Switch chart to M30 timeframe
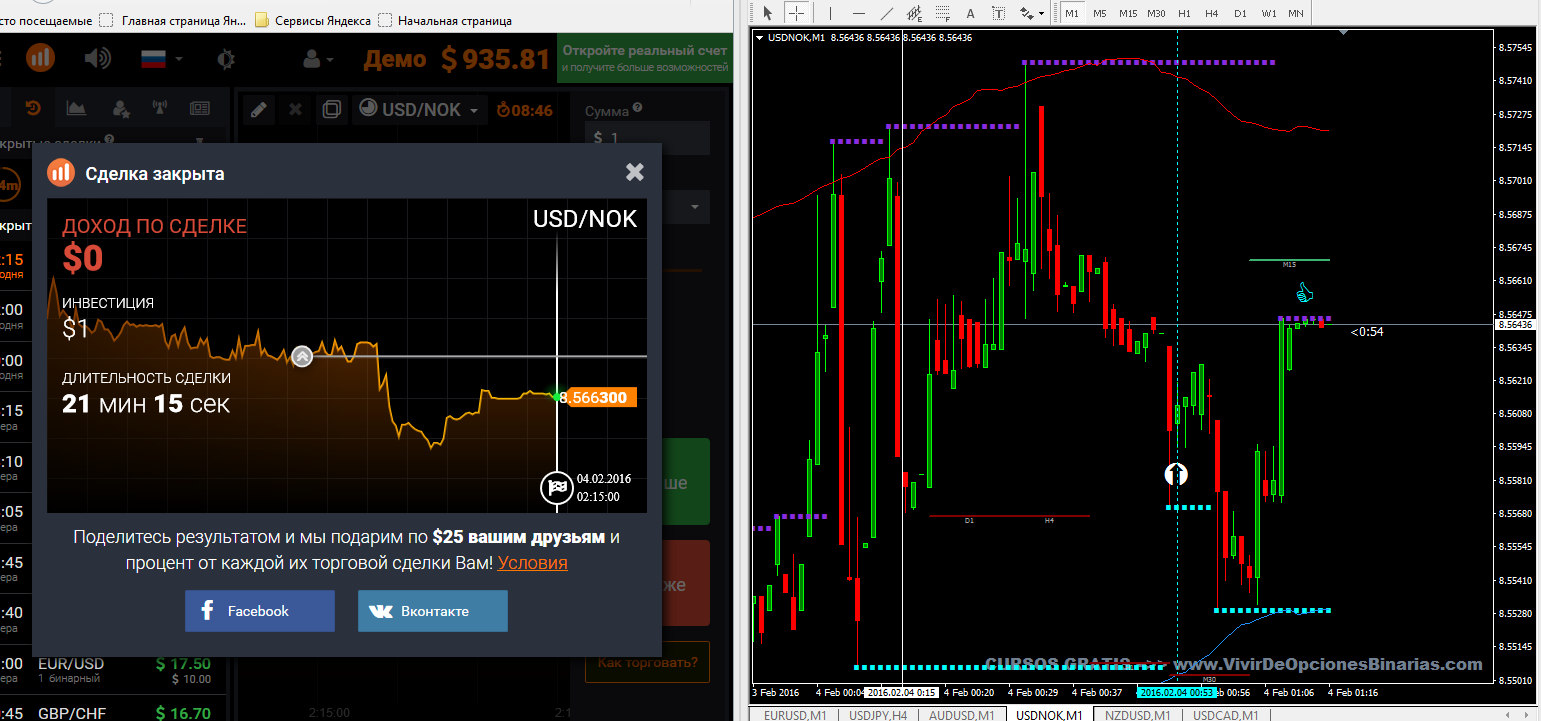Image resolution: width=1541 pixels, height=721 pixels. [1156, 13]
